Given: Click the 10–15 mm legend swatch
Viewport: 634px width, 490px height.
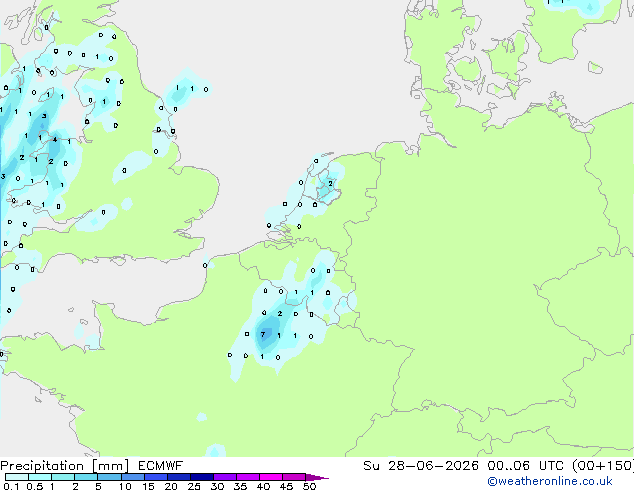Looking at the screenshot, I should pyautogui.click(x=132, y=477).
